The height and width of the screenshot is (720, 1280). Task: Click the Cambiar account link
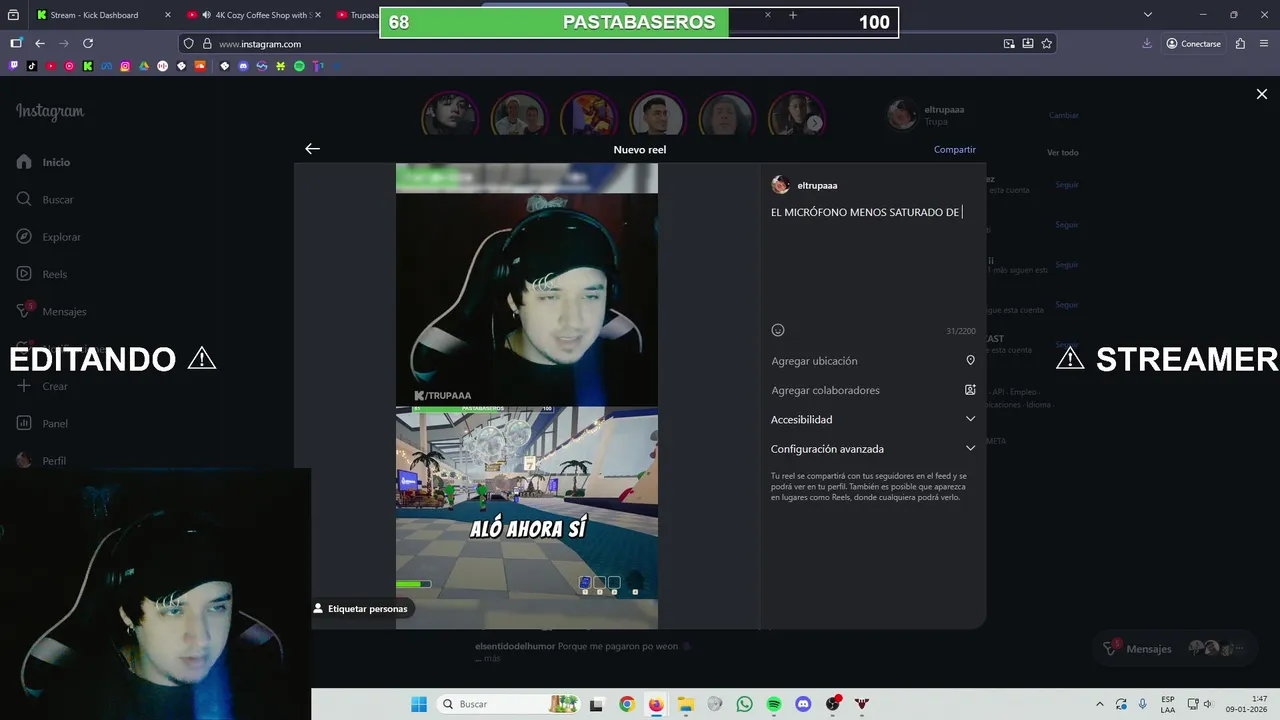1064,115
